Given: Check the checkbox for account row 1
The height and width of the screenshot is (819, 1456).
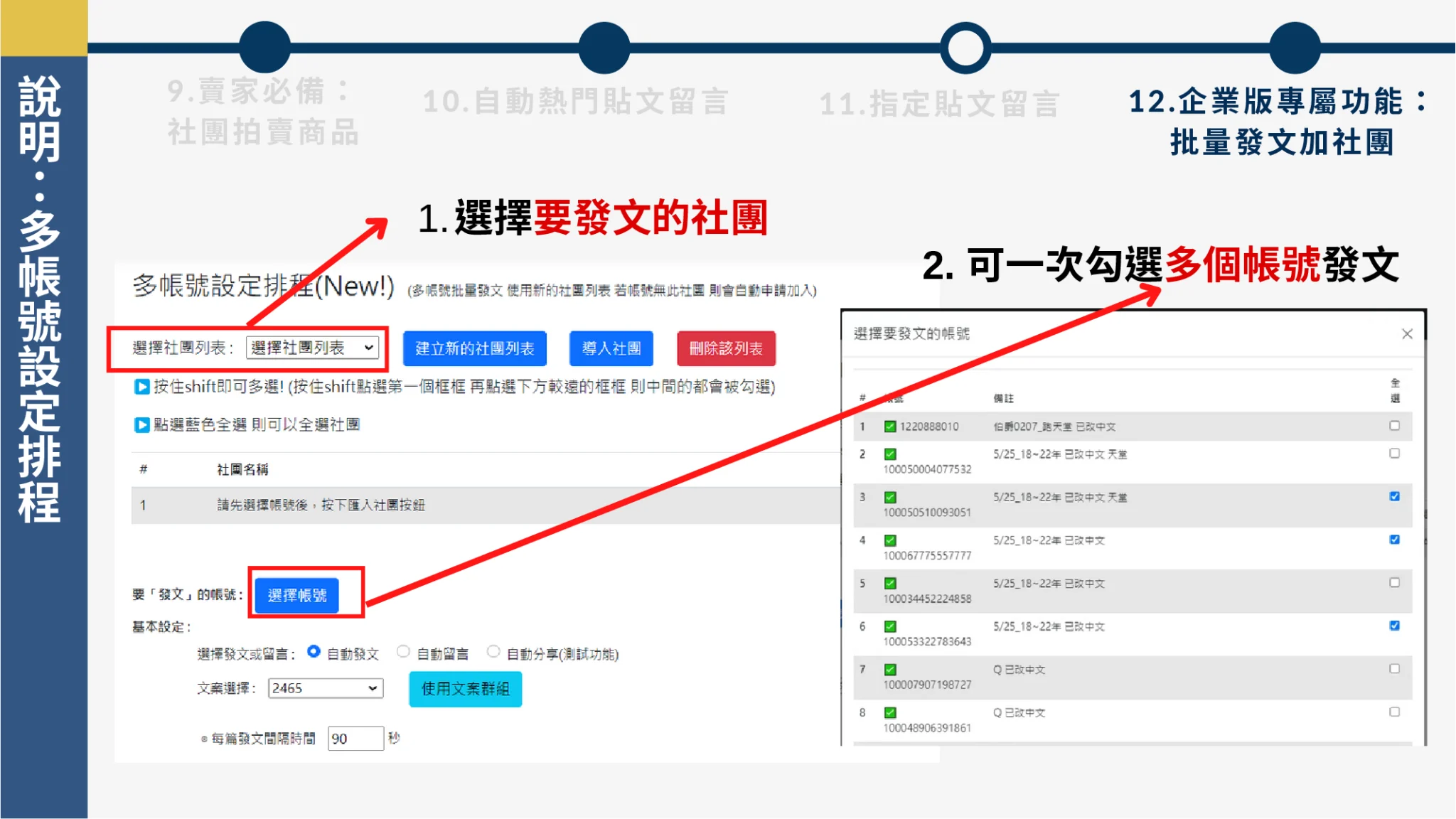Looking at the screenshot, I should click(x=1394, y=426).
